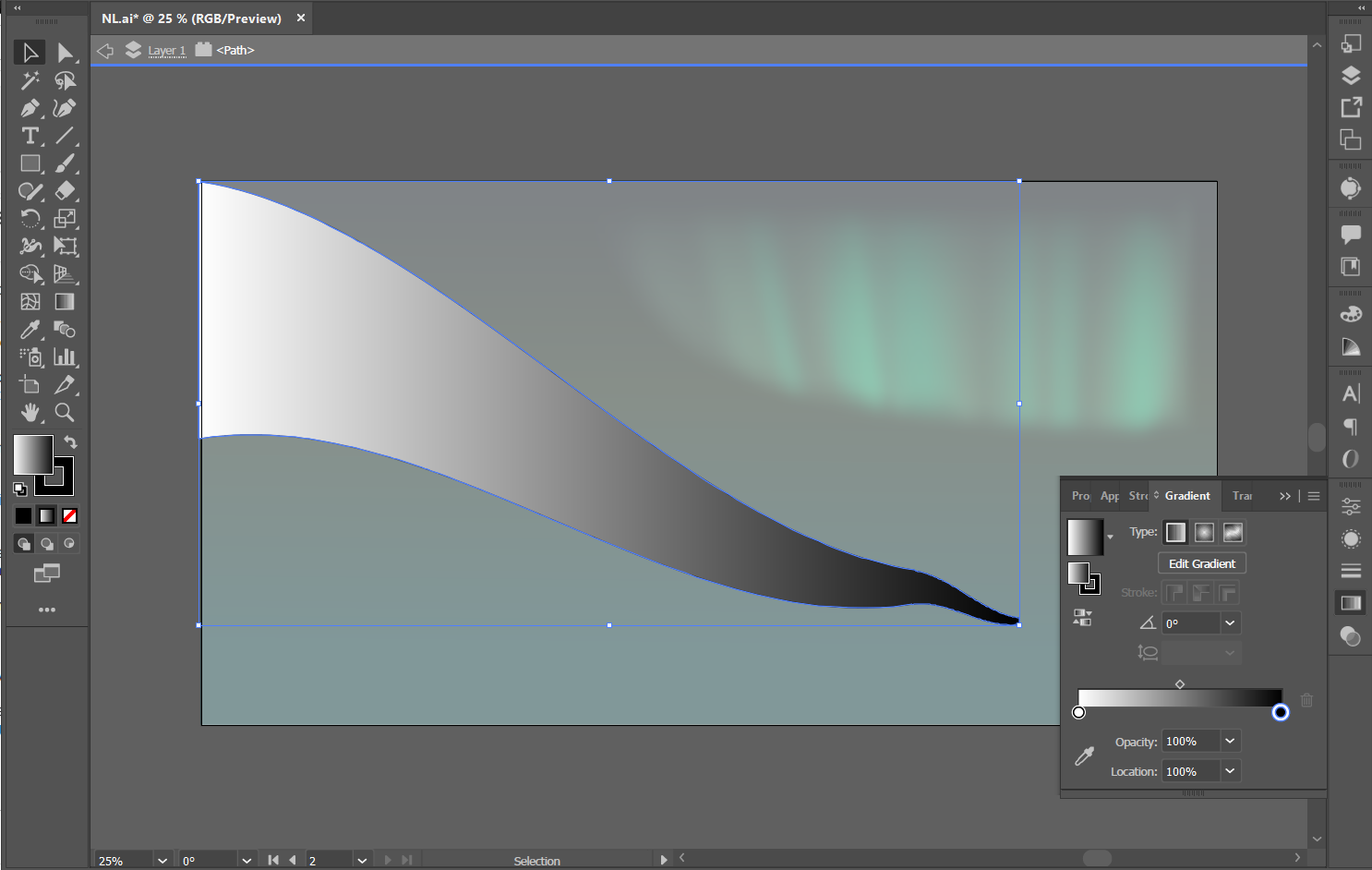Open the Edit Toolbar three dots
This screenshot has height=870, width=1372.
pyautogui.click(x=47, y=610)
